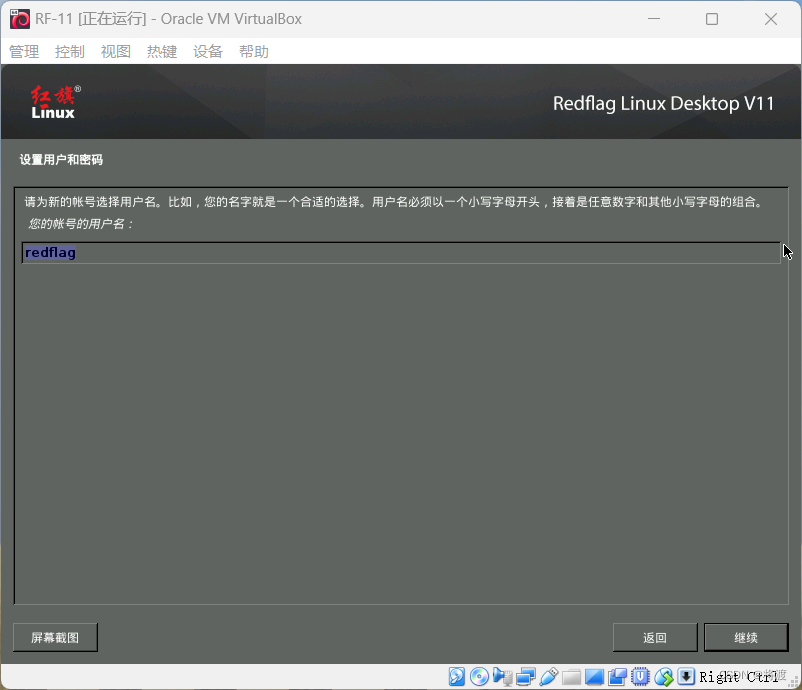Click the display status icon
Image resolution: width=802 pixels, height=690 pixels.
click(594, 677)
